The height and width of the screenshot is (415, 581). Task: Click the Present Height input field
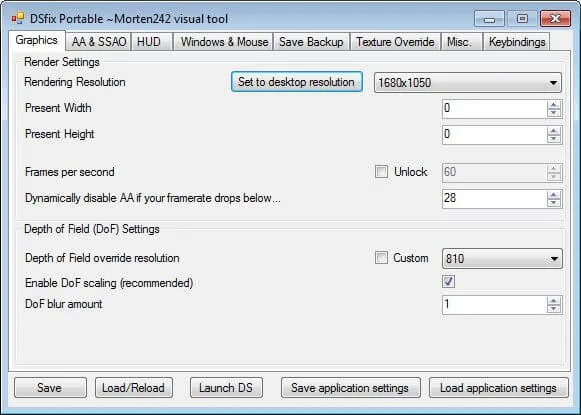[x=495, y=135]
